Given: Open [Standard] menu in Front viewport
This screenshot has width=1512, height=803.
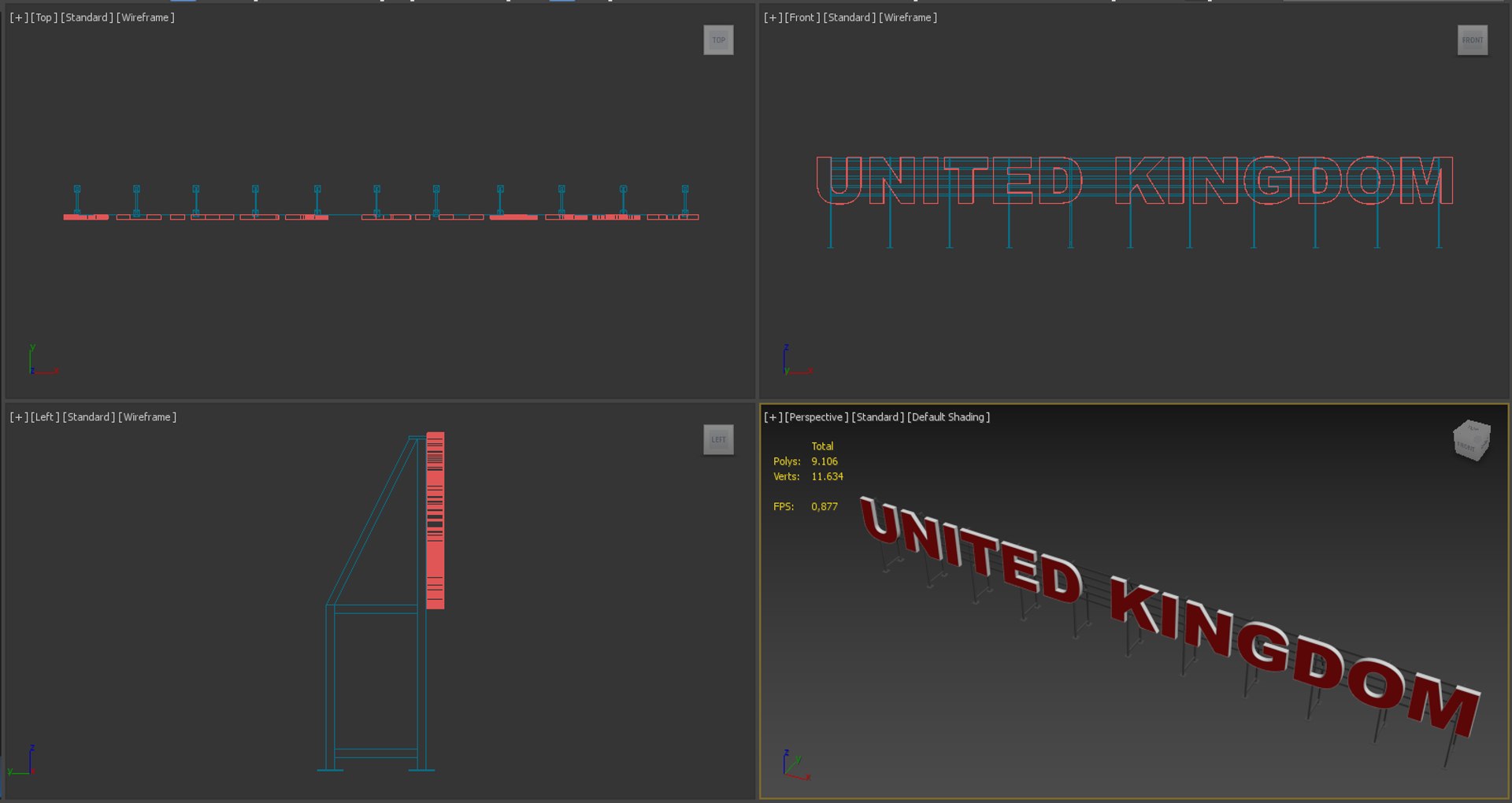Looking at the screenshot, I should pyautogui.click(x=850, y=17).
